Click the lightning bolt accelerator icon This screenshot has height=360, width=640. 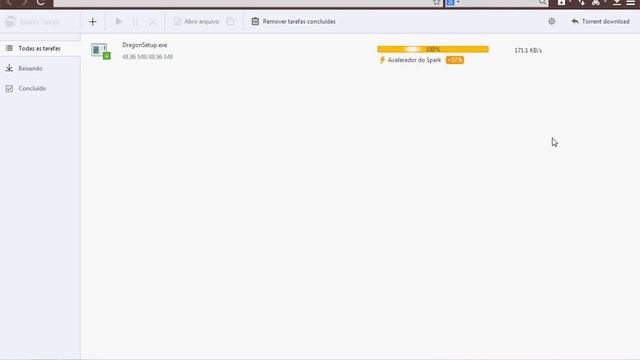click(x=382, y=60)
